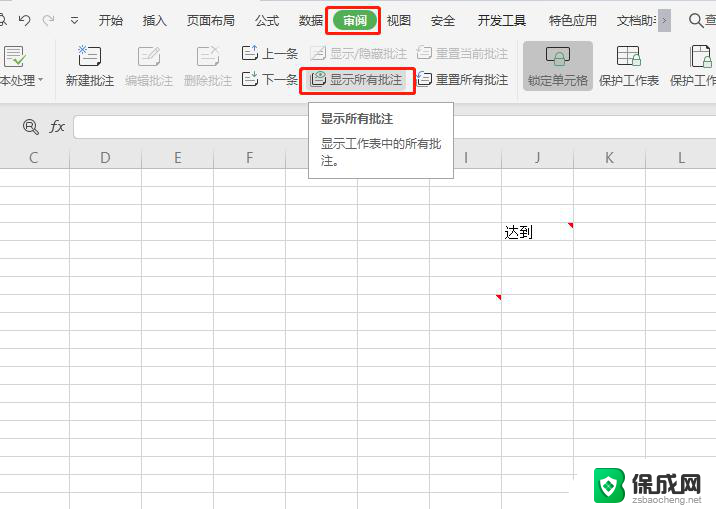This screenshot has height=509, width=716.
Task: Select column J header
Action: (x=537, y=157)
